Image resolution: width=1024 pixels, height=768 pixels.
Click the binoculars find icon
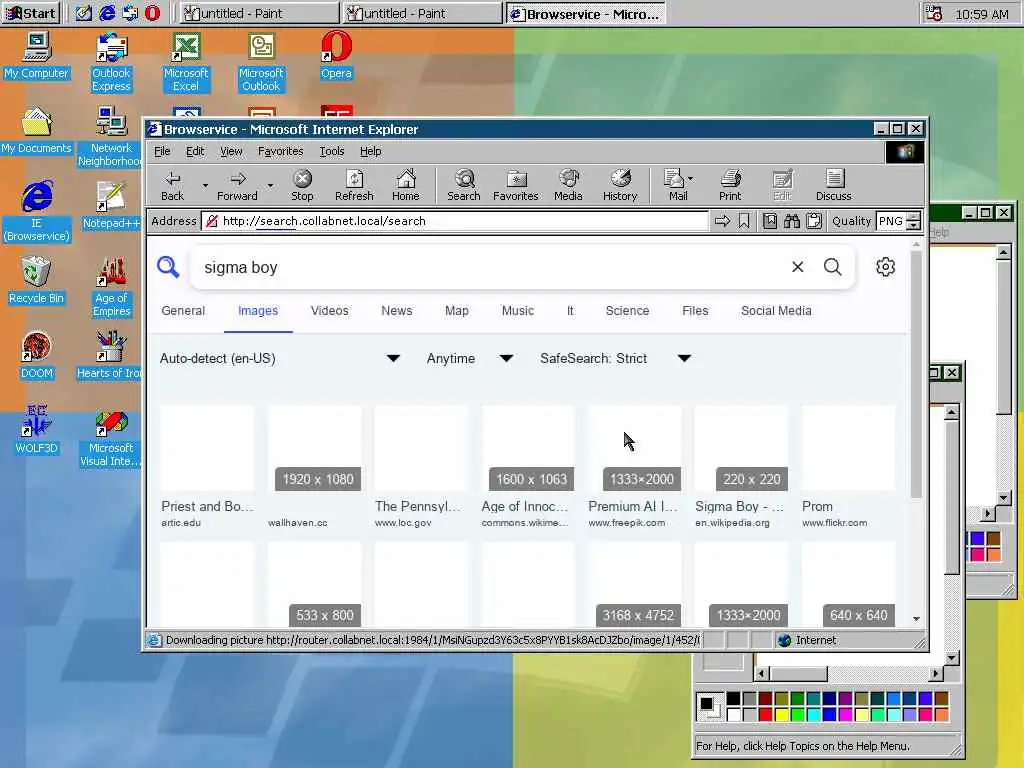click(792, 221)
